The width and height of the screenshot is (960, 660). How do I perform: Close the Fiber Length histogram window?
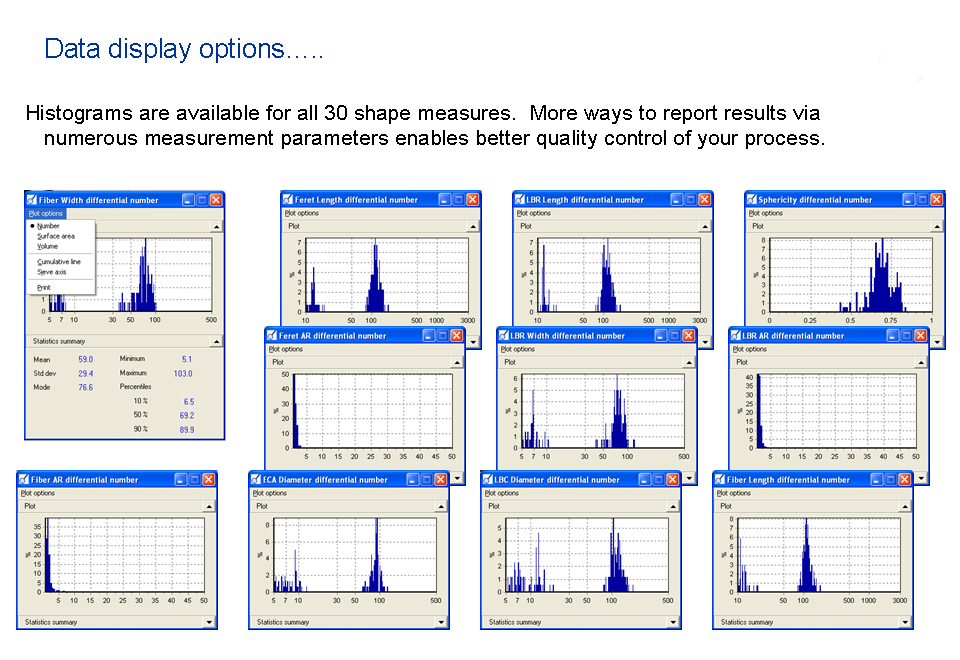pos(908,480)
